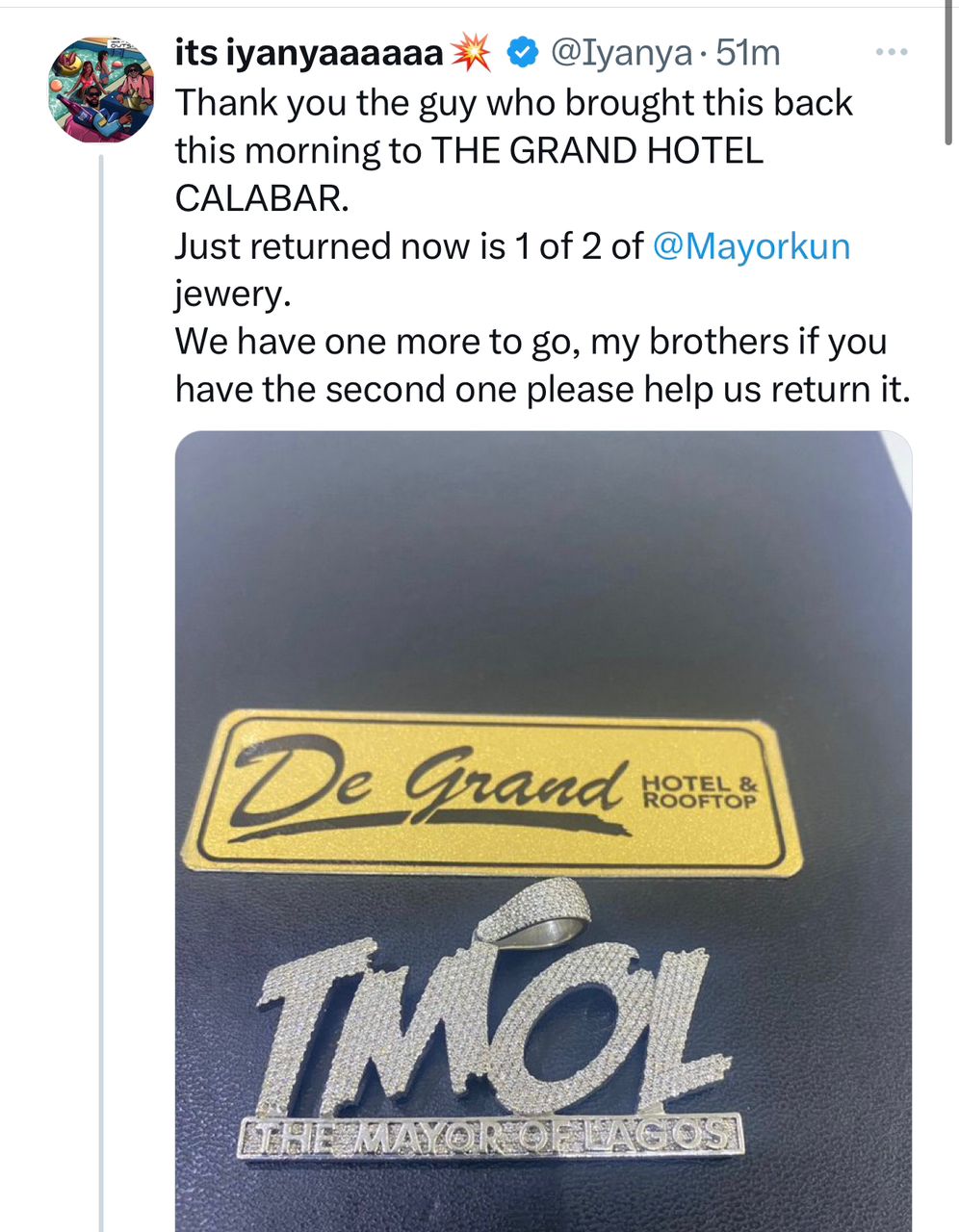Open the attached jewelry photo
The image size is (959, 1232).
[x=543, y=832]
